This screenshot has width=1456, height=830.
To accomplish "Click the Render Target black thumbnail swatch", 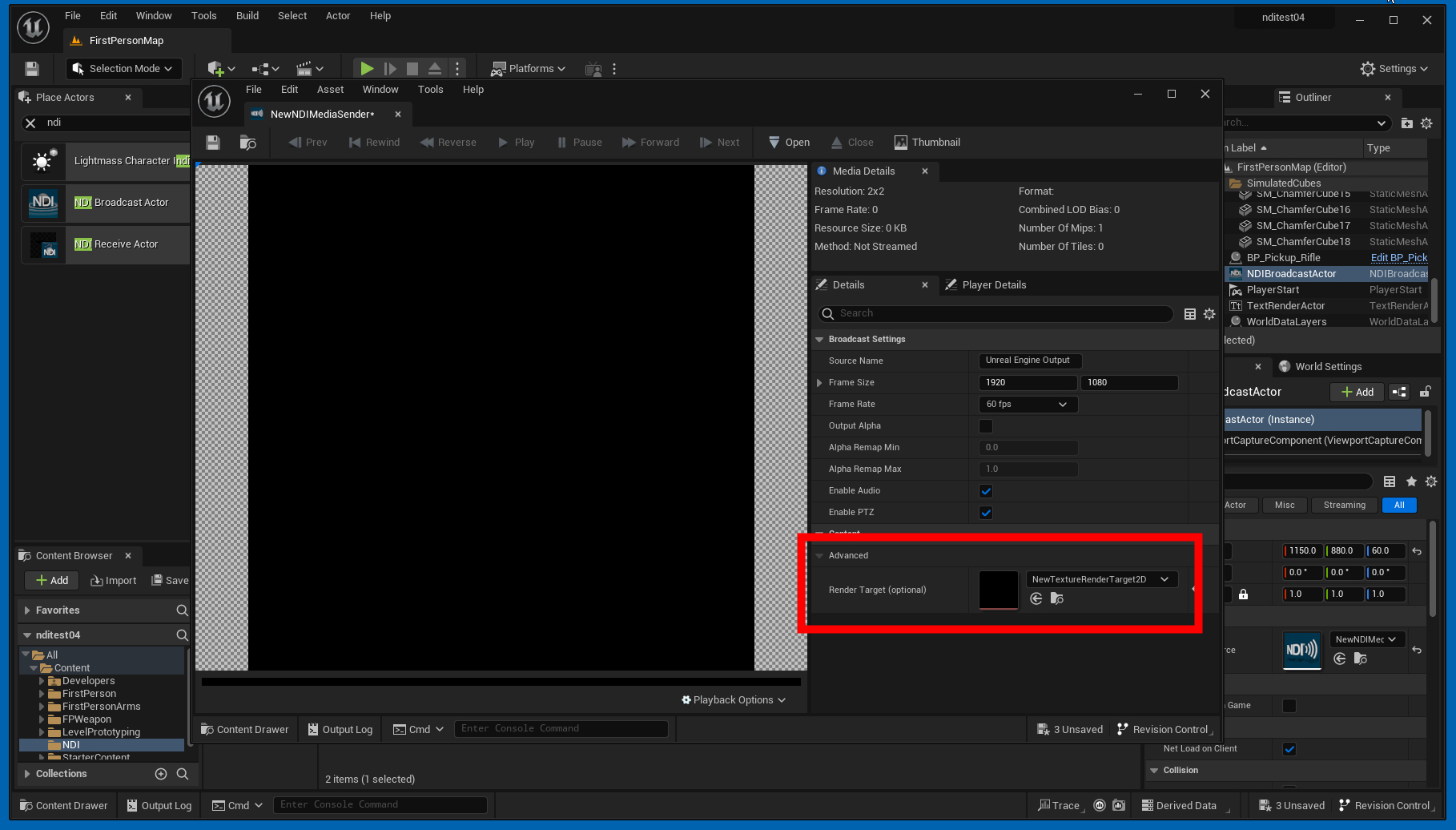I will tap(998, 590).
